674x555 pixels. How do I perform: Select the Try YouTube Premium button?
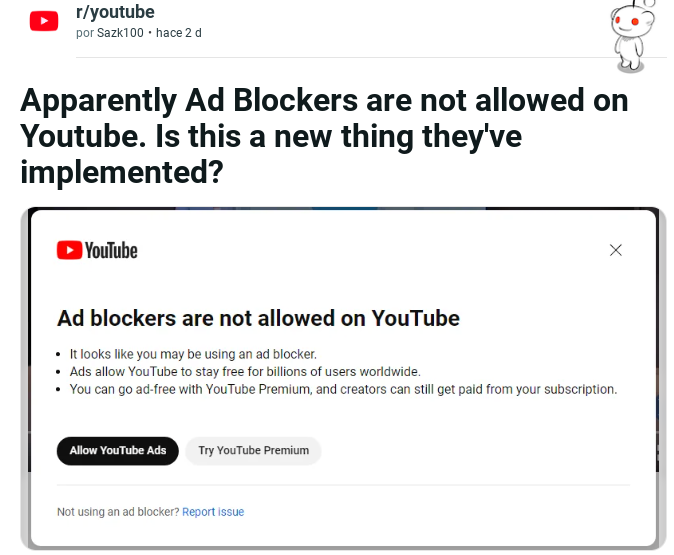pos(254,450)
